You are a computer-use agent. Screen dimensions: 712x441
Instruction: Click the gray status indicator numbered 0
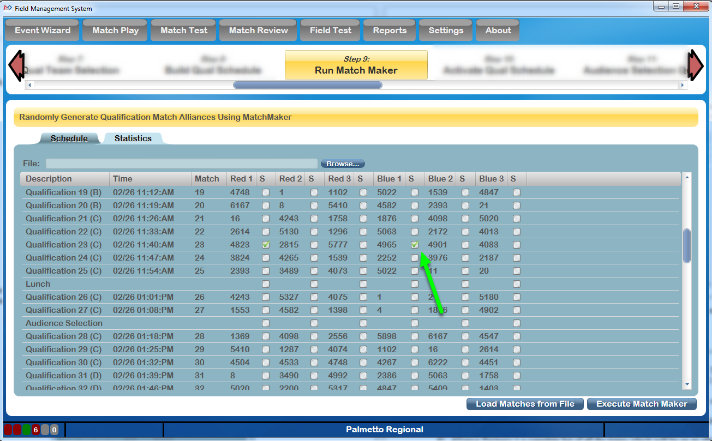pos(54,429)
